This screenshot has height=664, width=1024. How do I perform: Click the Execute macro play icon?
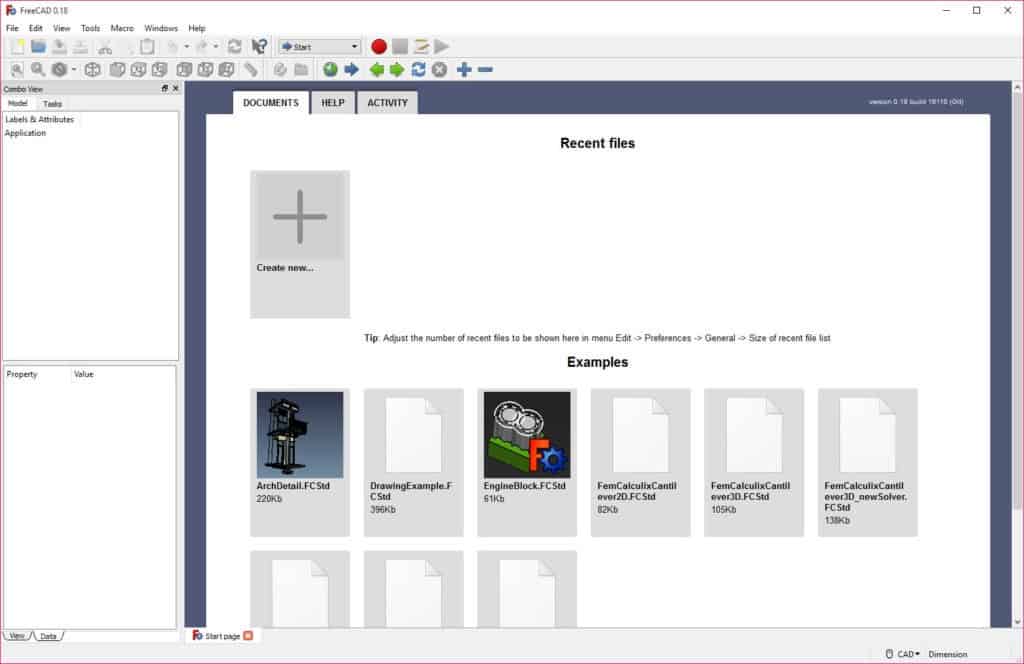(x=442, y=46)
